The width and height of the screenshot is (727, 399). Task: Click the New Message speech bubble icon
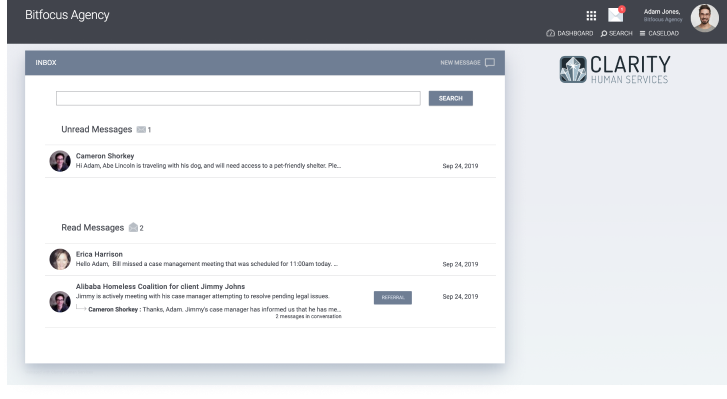[x=490, y=63]
